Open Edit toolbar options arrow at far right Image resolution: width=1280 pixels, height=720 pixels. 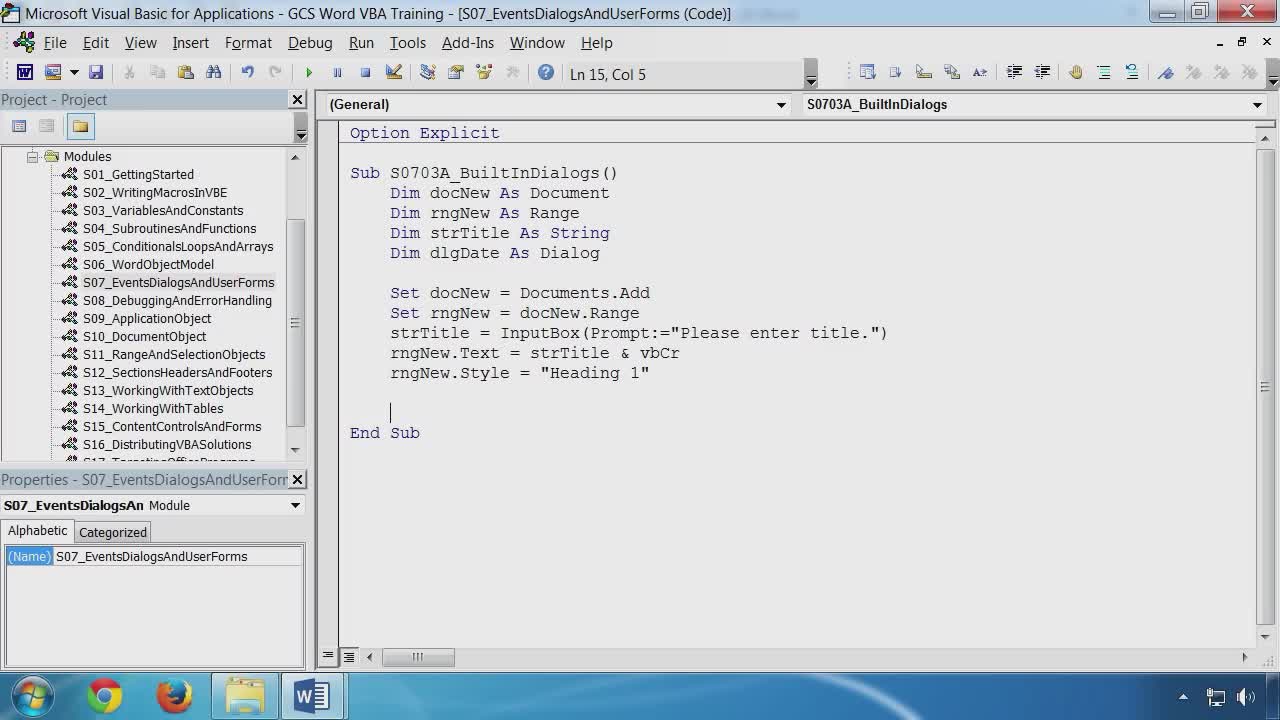[1273, 76]
